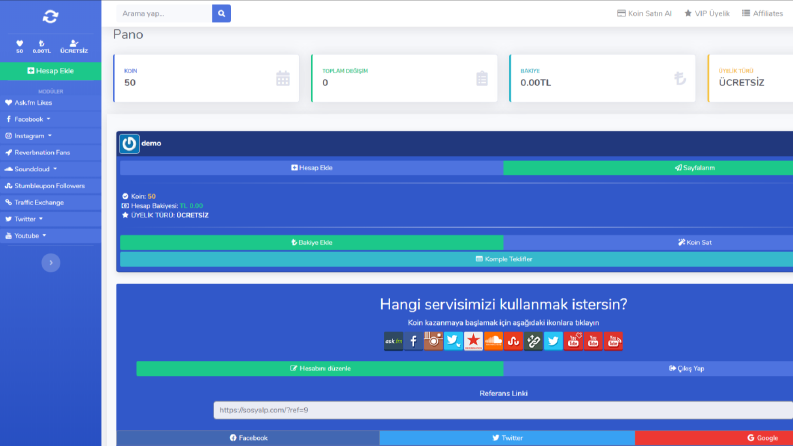793x446 pixels.
Task: Click the user membership icon labeled ÜCRETSİZ
Action: tap(74, 47)
